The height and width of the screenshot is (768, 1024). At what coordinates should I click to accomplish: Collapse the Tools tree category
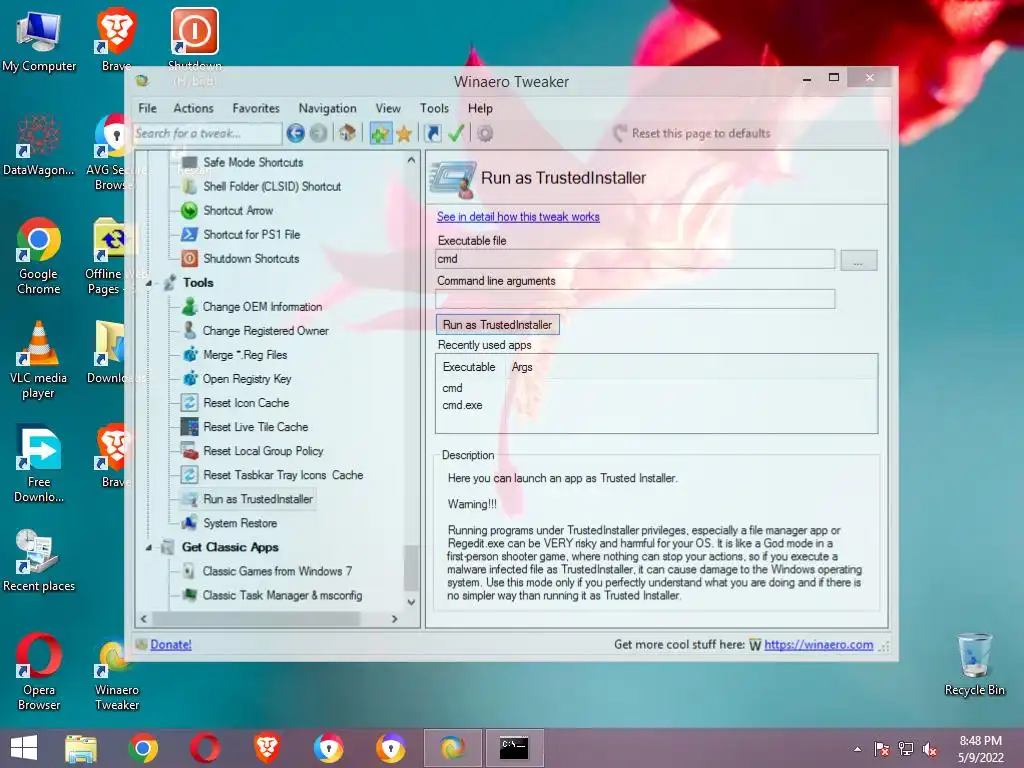click(149, 283)
